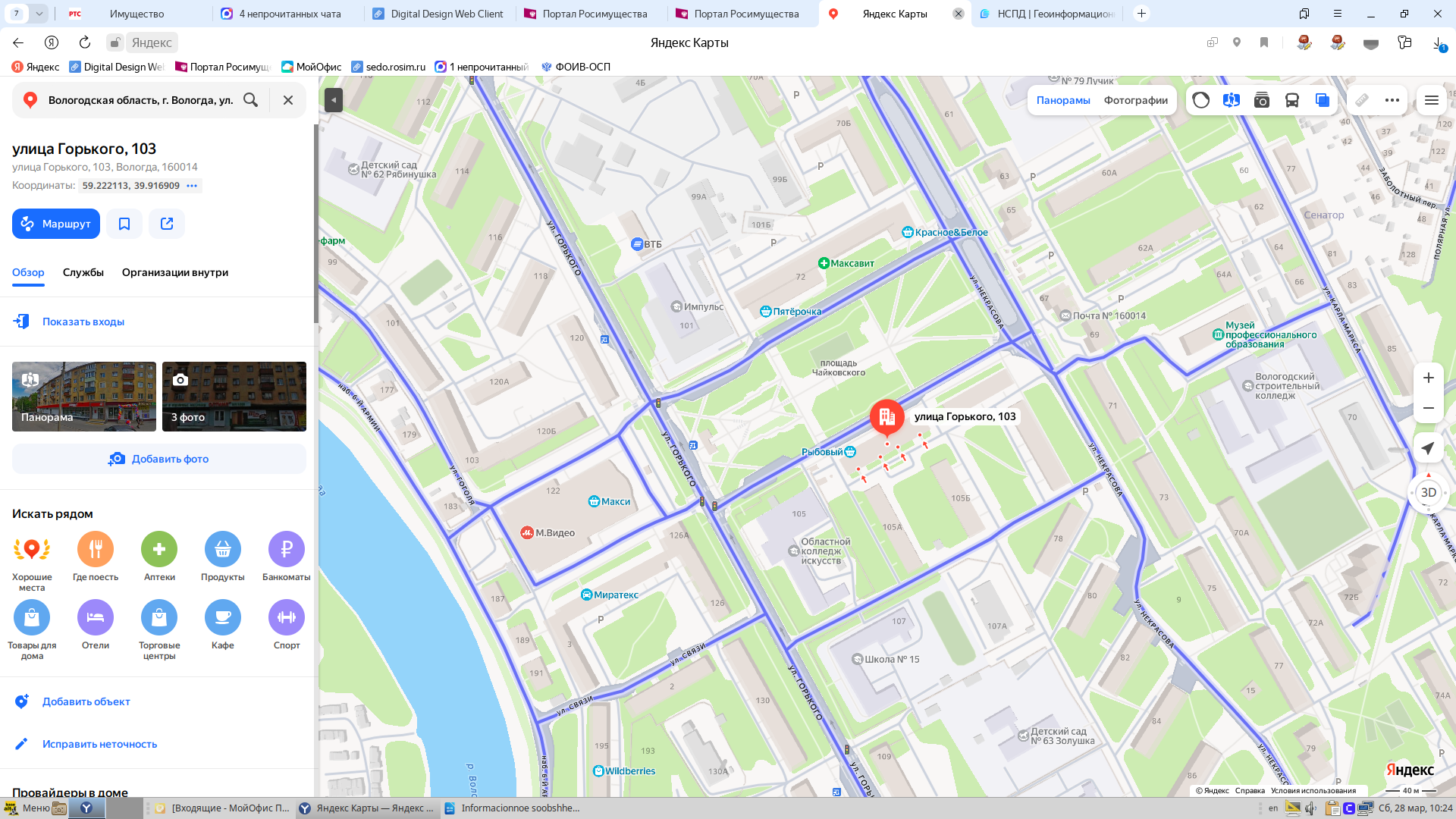Go back with the browser back arrow

coord(18,42)
